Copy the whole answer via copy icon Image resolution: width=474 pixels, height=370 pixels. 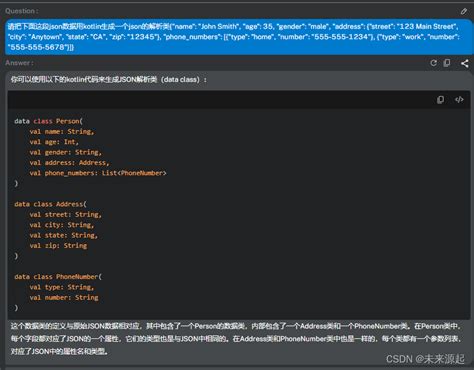(447, 63)
